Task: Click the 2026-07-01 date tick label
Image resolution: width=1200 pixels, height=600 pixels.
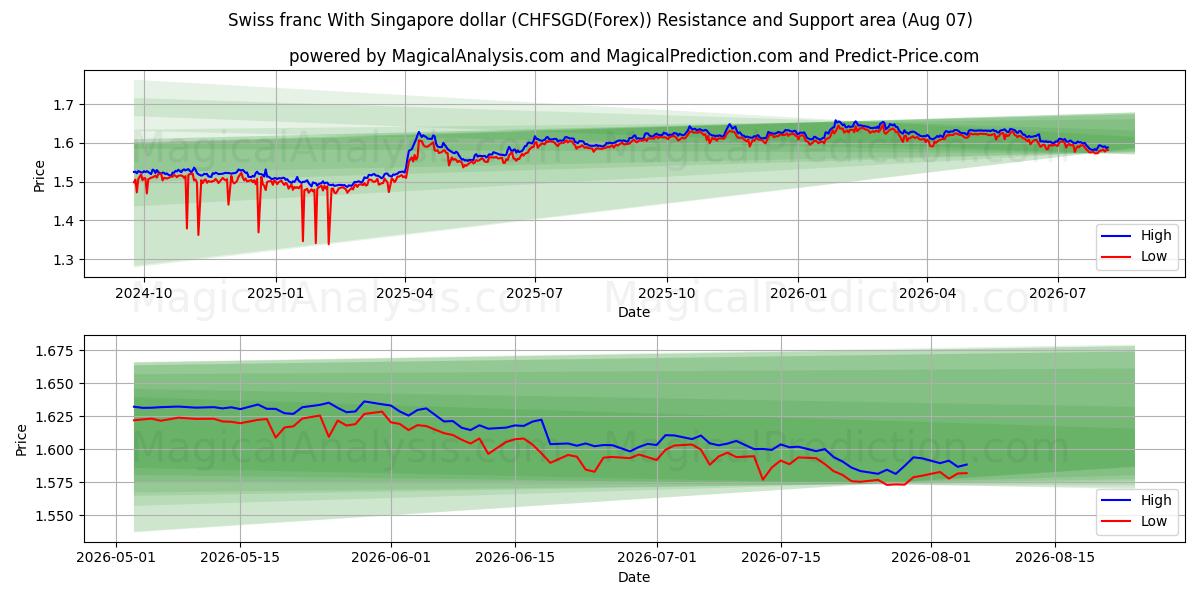Action: (x=657, y=559)
